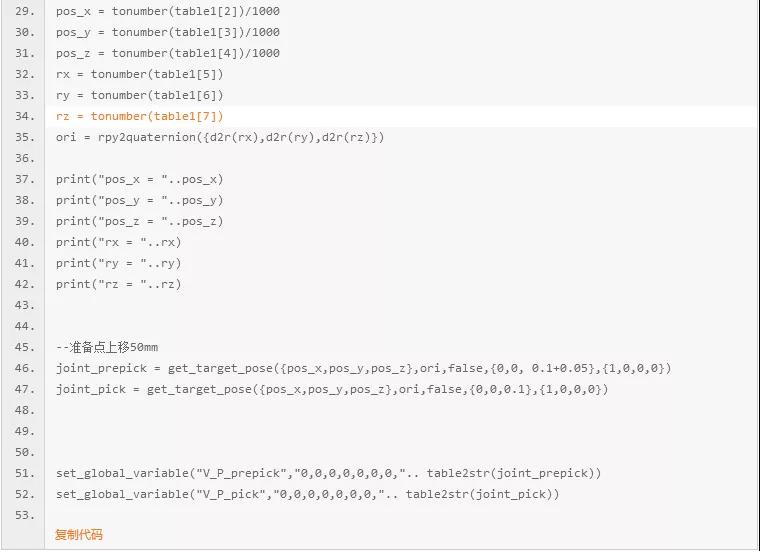Click the 准备点上移50mm comment line

(x=107, y=347)
